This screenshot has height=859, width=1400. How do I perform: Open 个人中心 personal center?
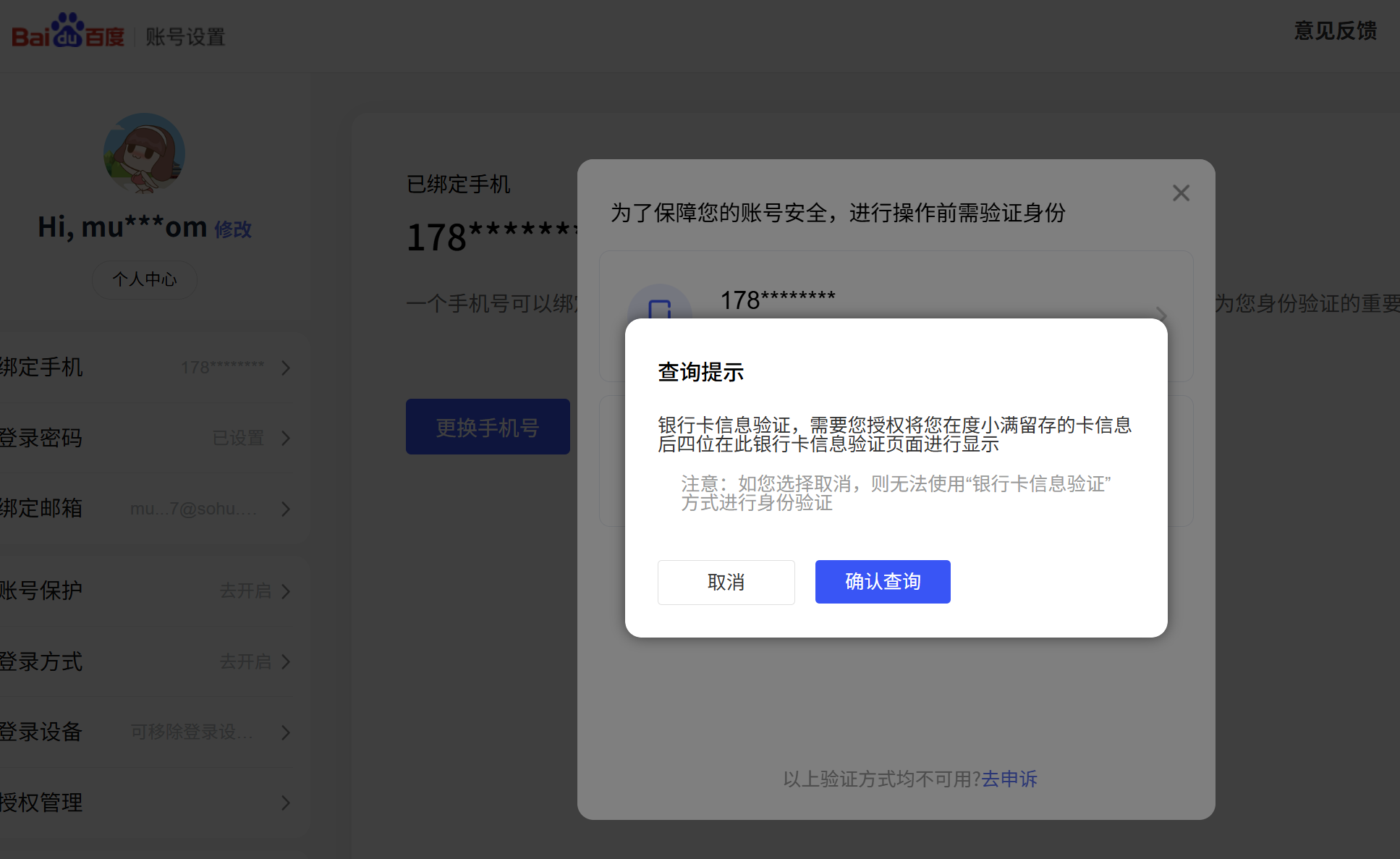(x=144, y=279)
